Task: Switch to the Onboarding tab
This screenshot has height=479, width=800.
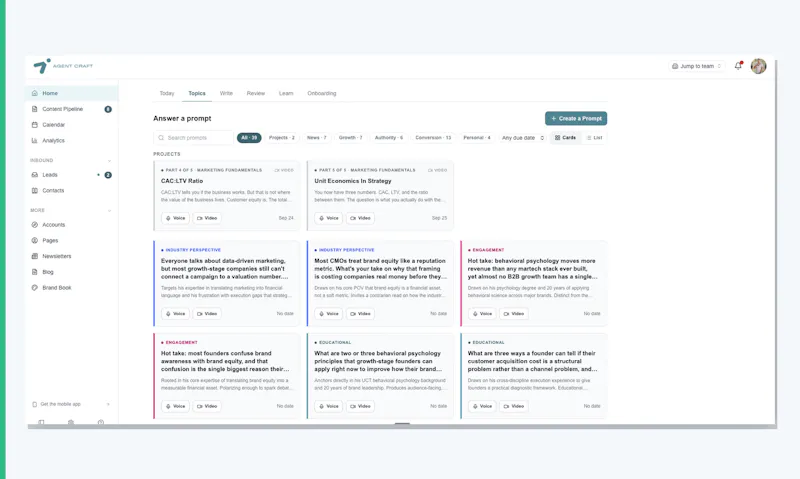Action: pos(321,93)
